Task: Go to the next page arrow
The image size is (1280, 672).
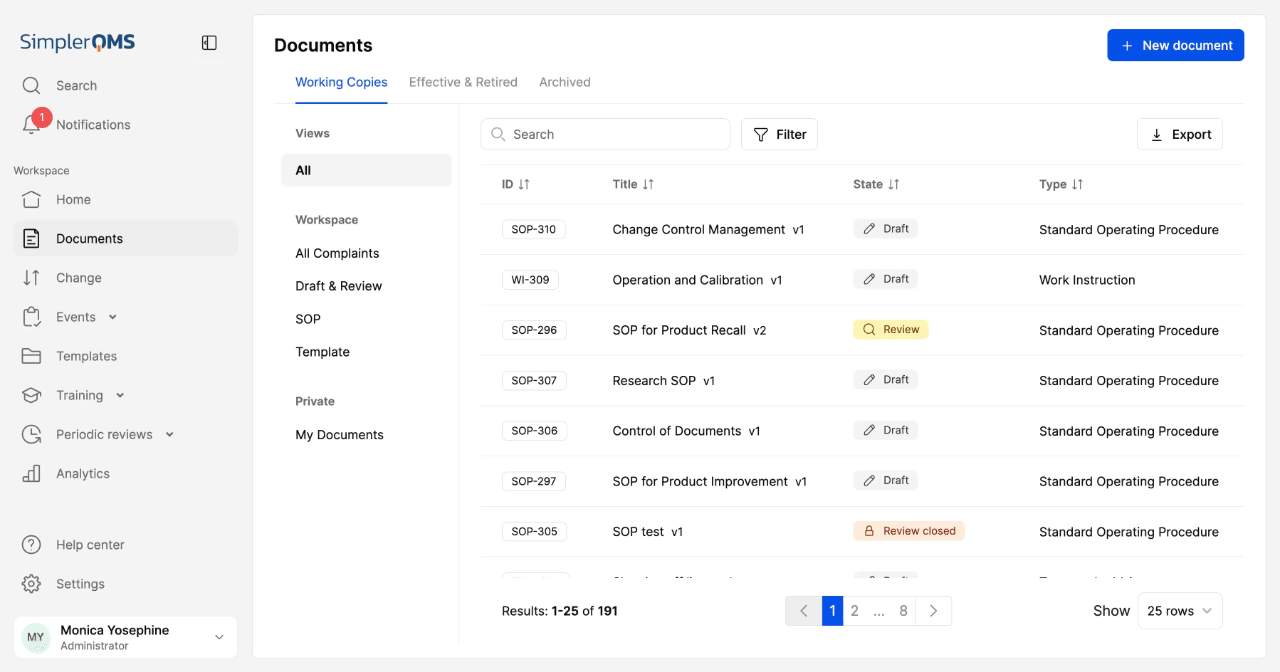Action: pos(933,611)
